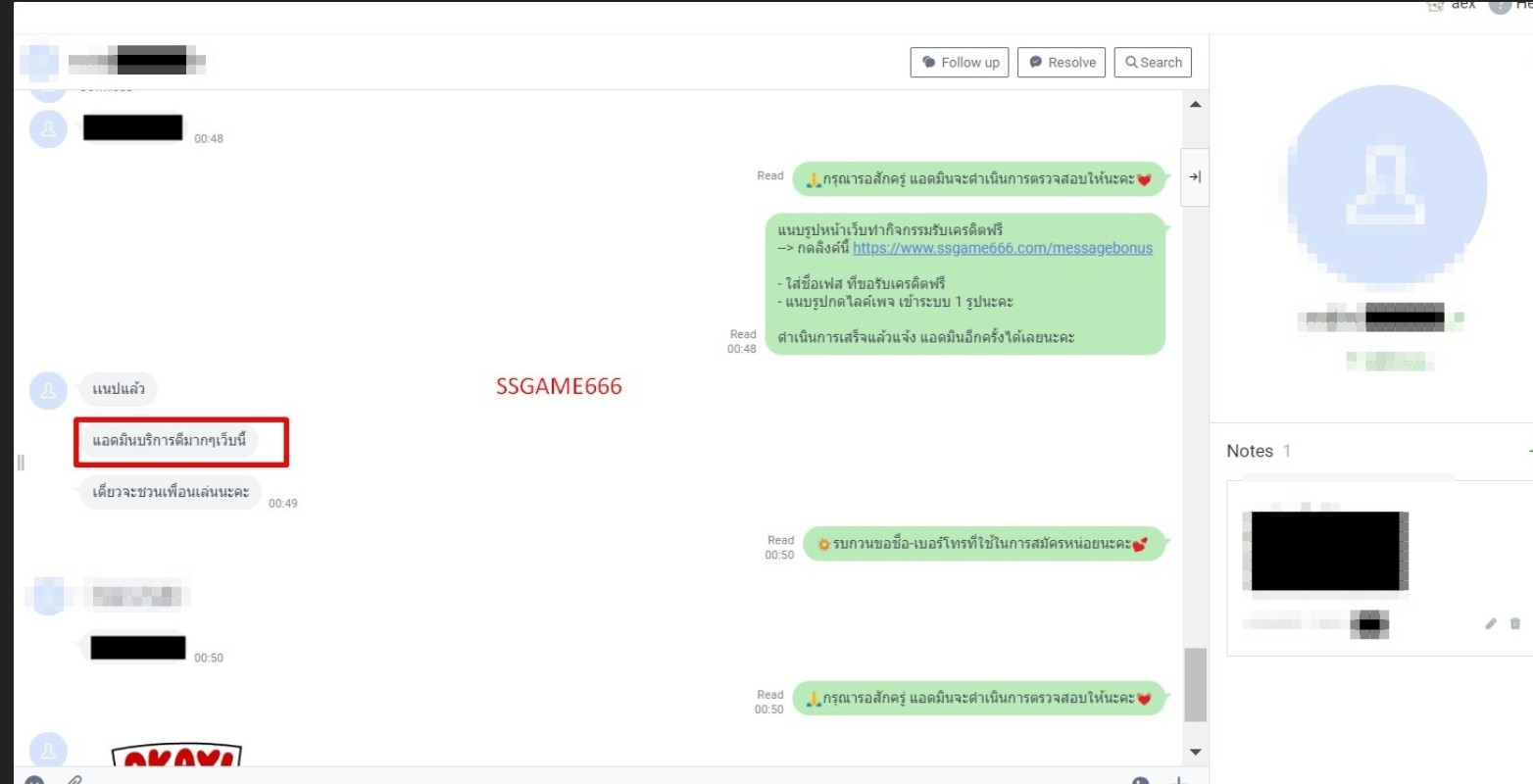The image size is (1533, 784).
Task: Click the user avatar beside the first message
Action: (48, 128)
